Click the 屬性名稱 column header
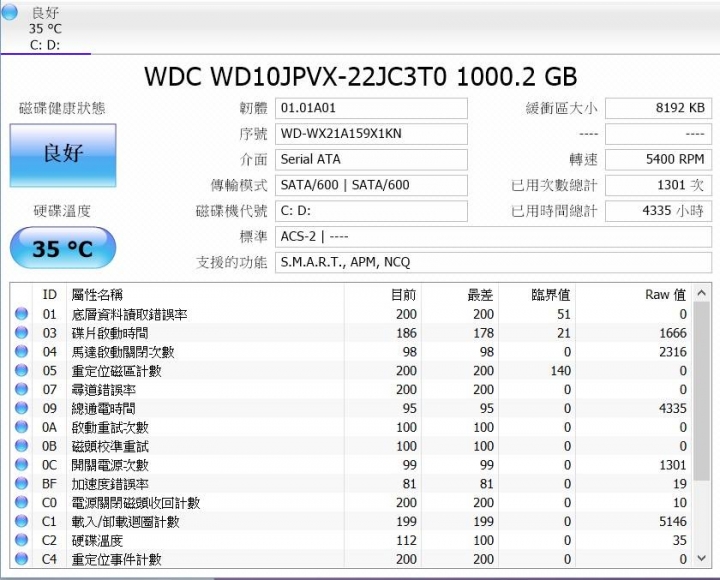The height and width of the screenshot is (580, 720). (x=205, y=295)
